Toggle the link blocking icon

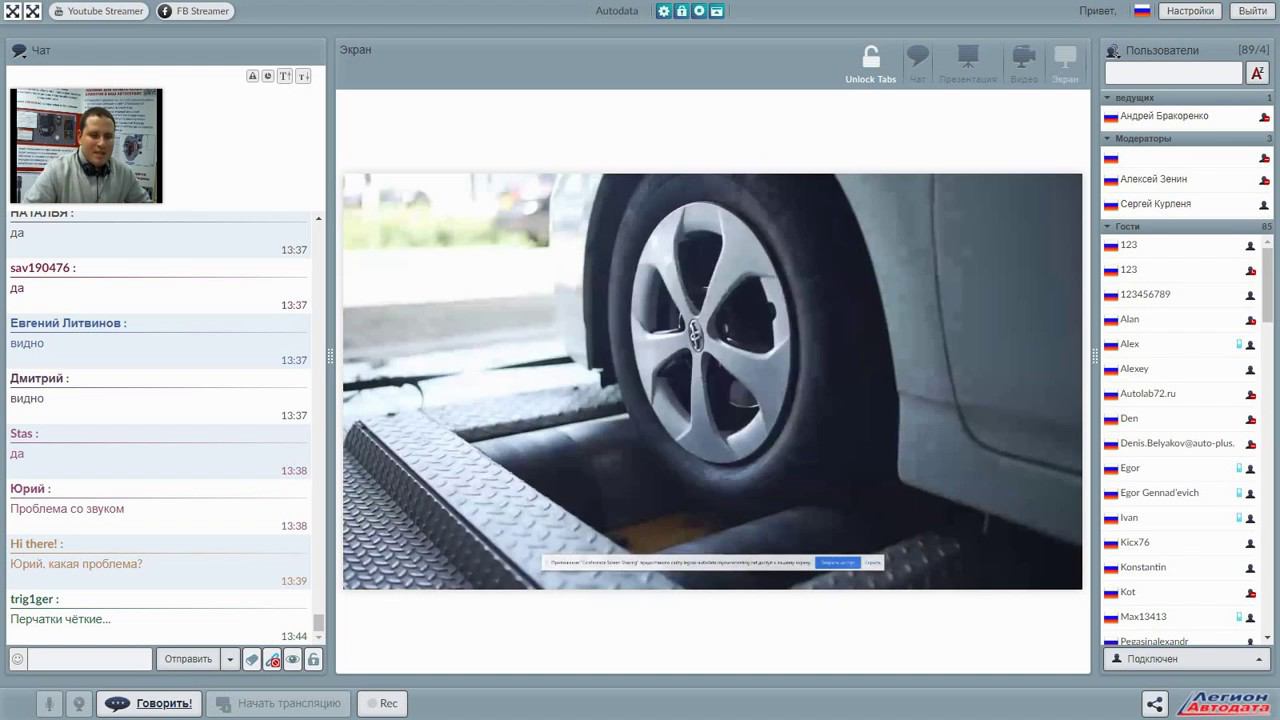click(x=273, y=659)
